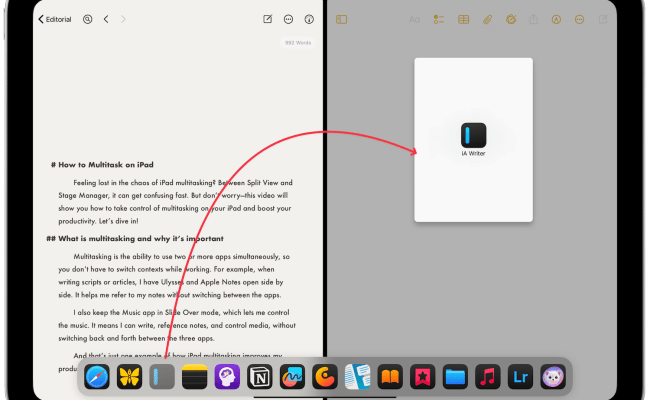
Task: Launch Music from the dock
Action: coord(488,377)
